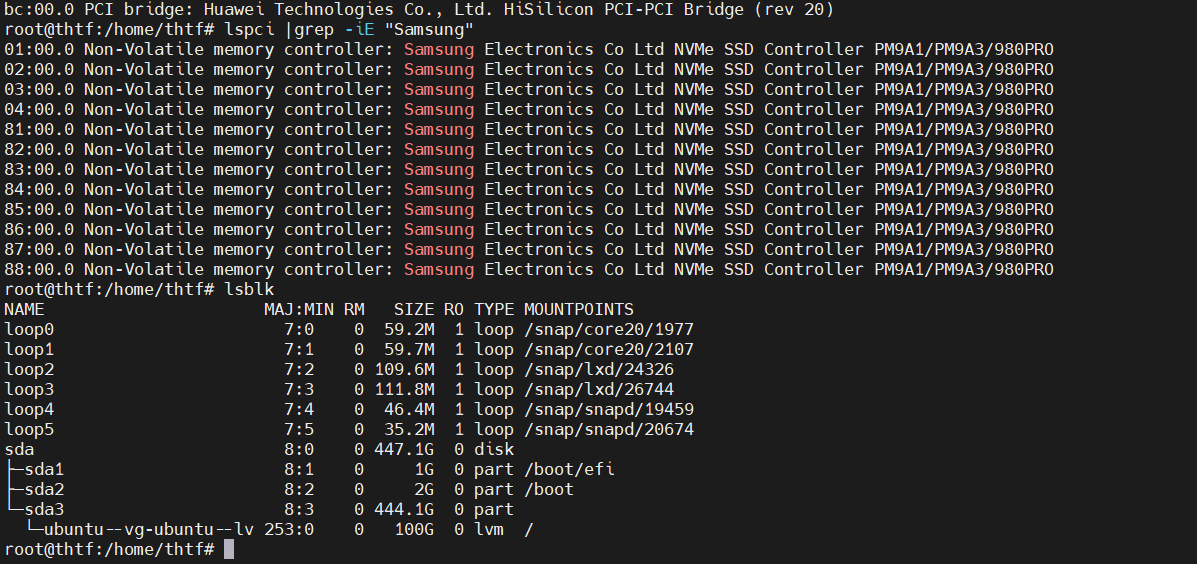Click the highlighted Samsung on line 81:00.0

click(439, 130)
